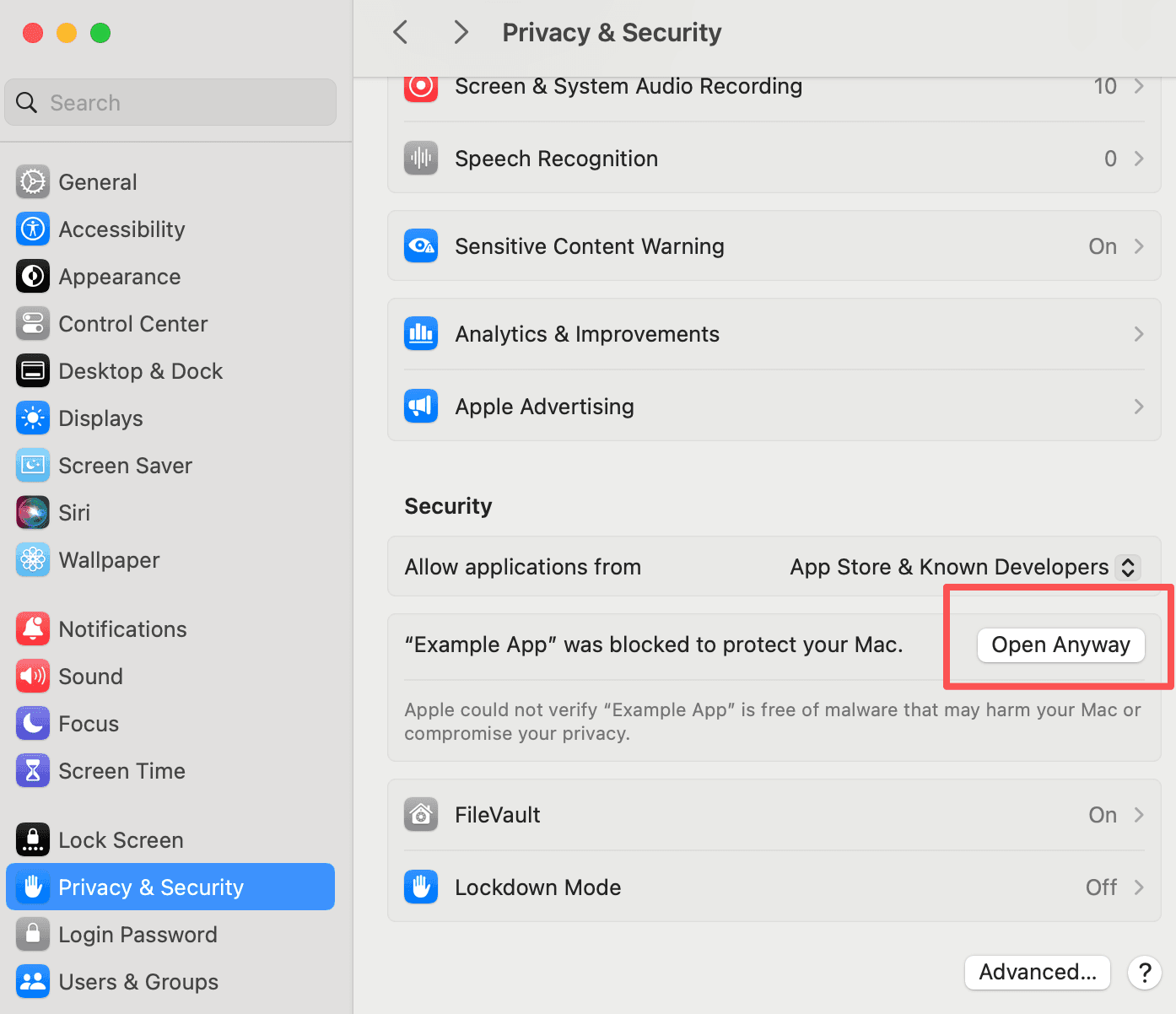Expand Lockdown Mode row chevron
Screen dimensions: 1176x1014
(1139, 887)
